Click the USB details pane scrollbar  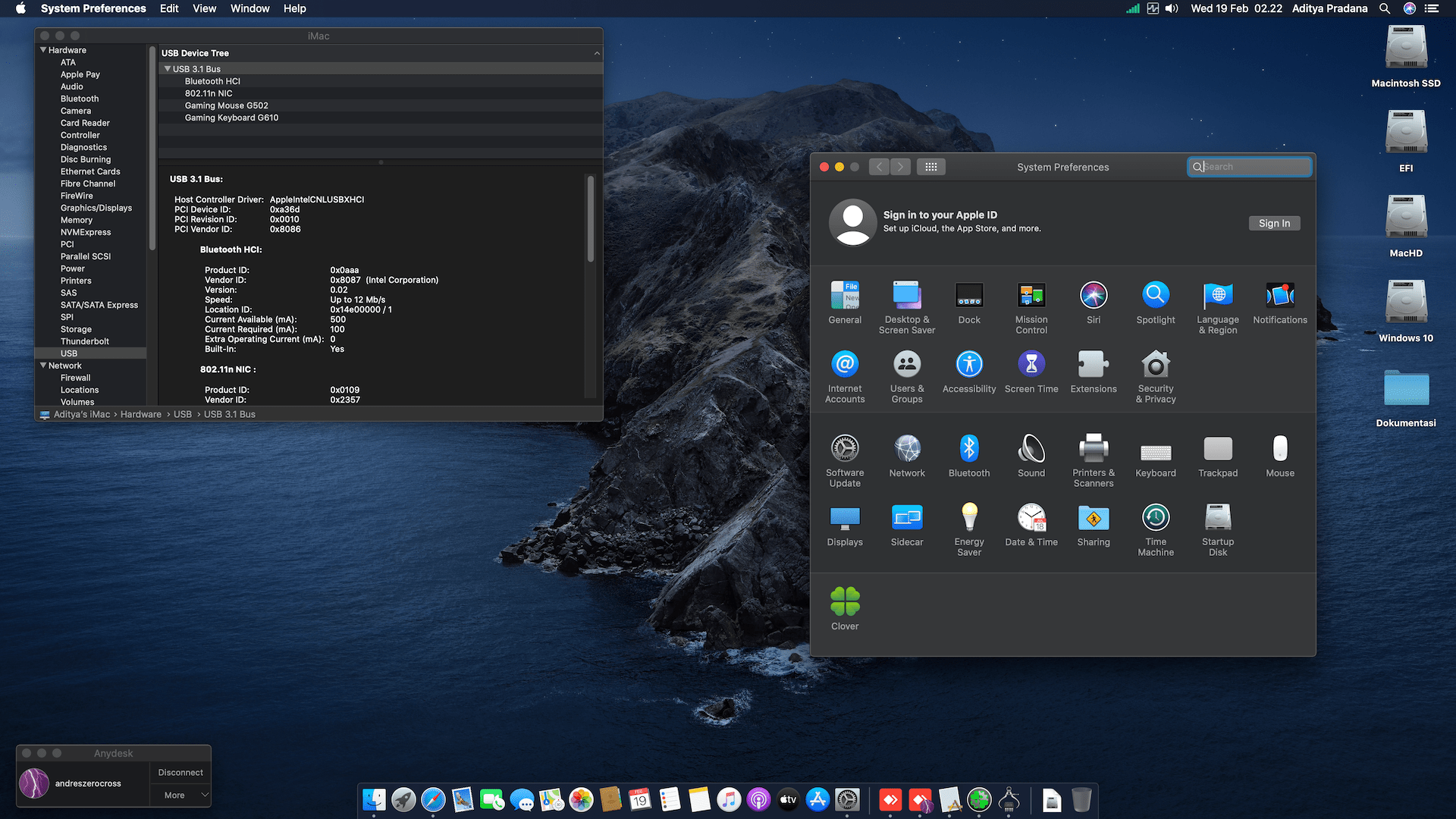coord(590,220)
